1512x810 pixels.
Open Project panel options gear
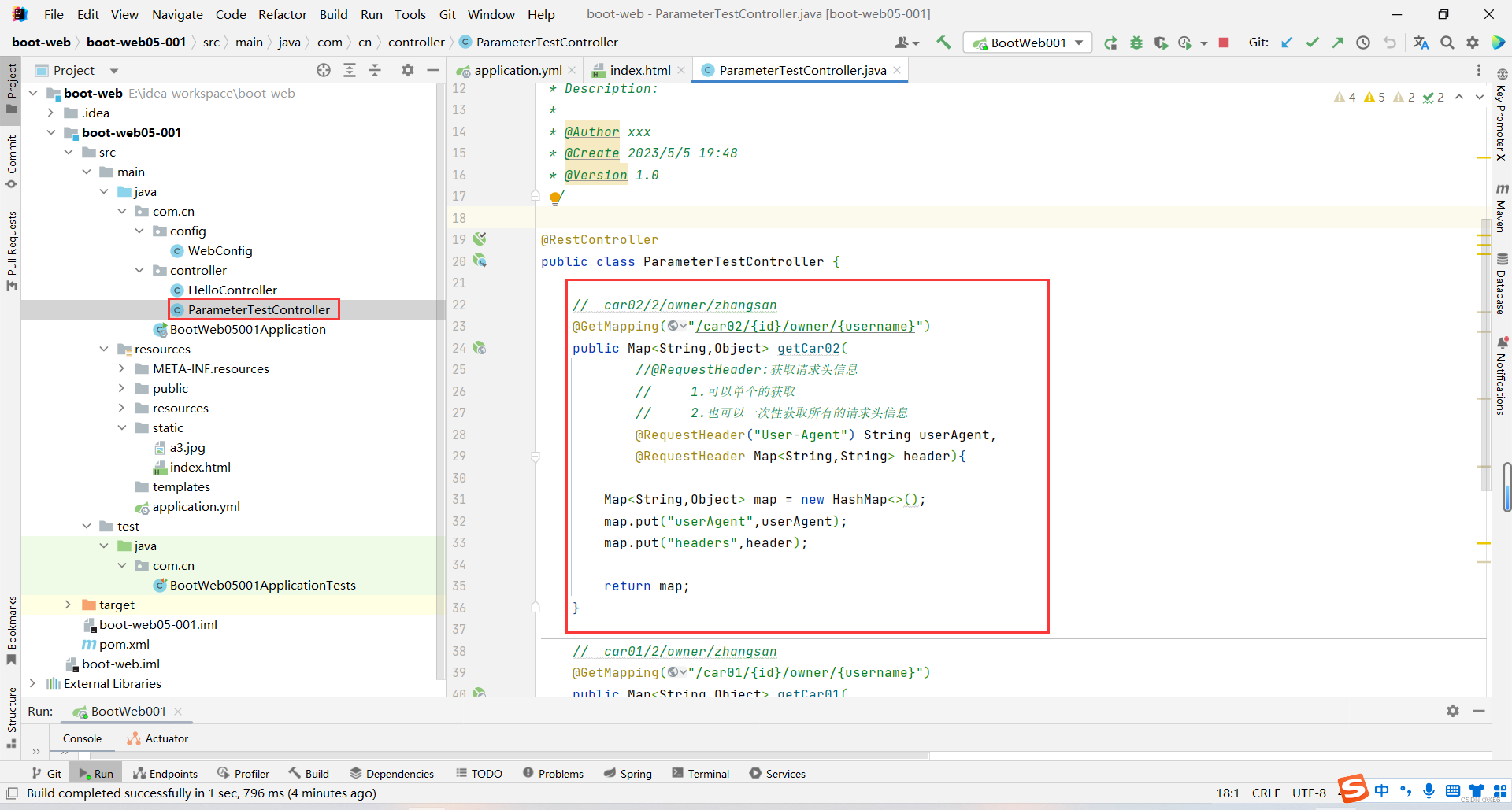(x=407, y=70)
